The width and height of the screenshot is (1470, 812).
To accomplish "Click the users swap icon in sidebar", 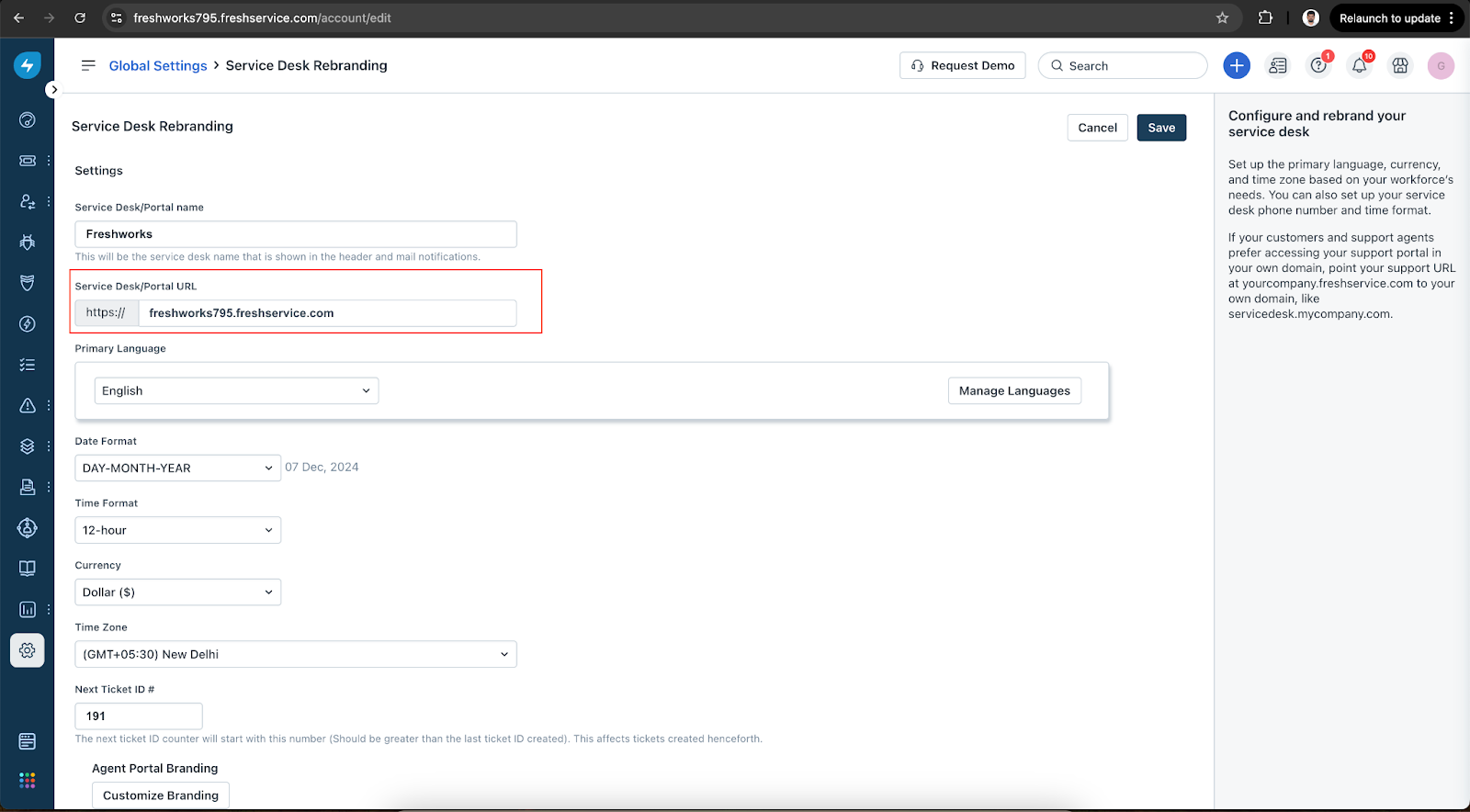I will click(28, 201).
